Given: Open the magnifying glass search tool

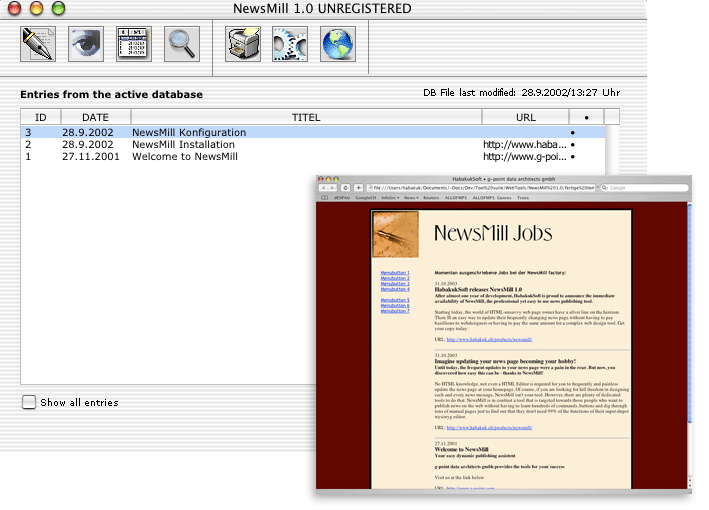Looking at the screenshot, I should (x=182, y=44).
